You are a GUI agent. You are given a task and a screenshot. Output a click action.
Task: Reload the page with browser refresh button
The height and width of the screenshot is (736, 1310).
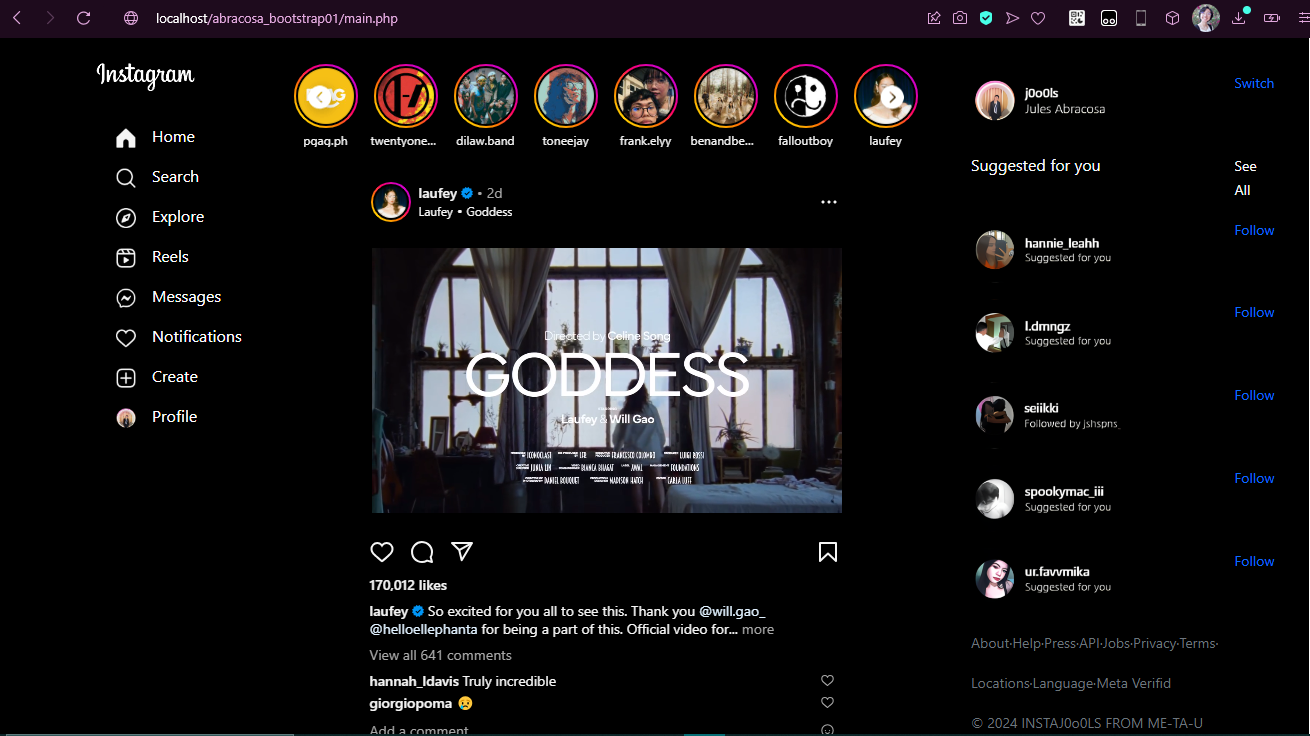tap(84, 18)
